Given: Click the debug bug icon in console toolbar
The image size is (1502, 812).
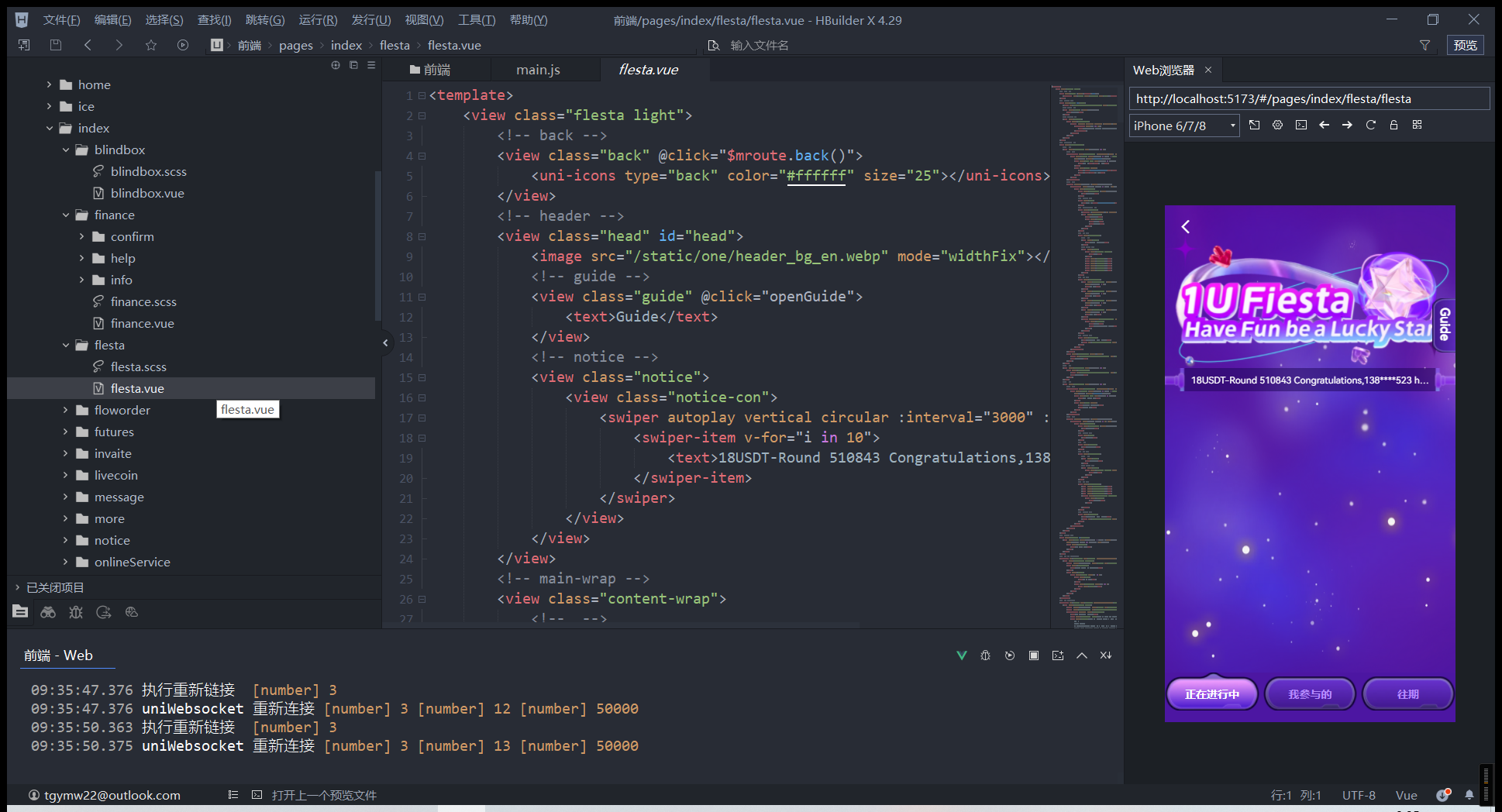Looking at the screenshot, I should click(x=985, y=655).
